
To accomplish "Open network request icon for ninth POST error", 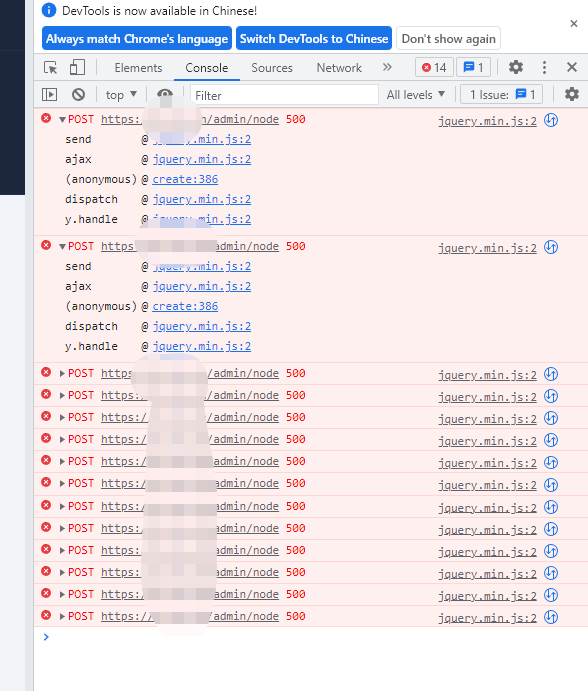I will (551, 507).
